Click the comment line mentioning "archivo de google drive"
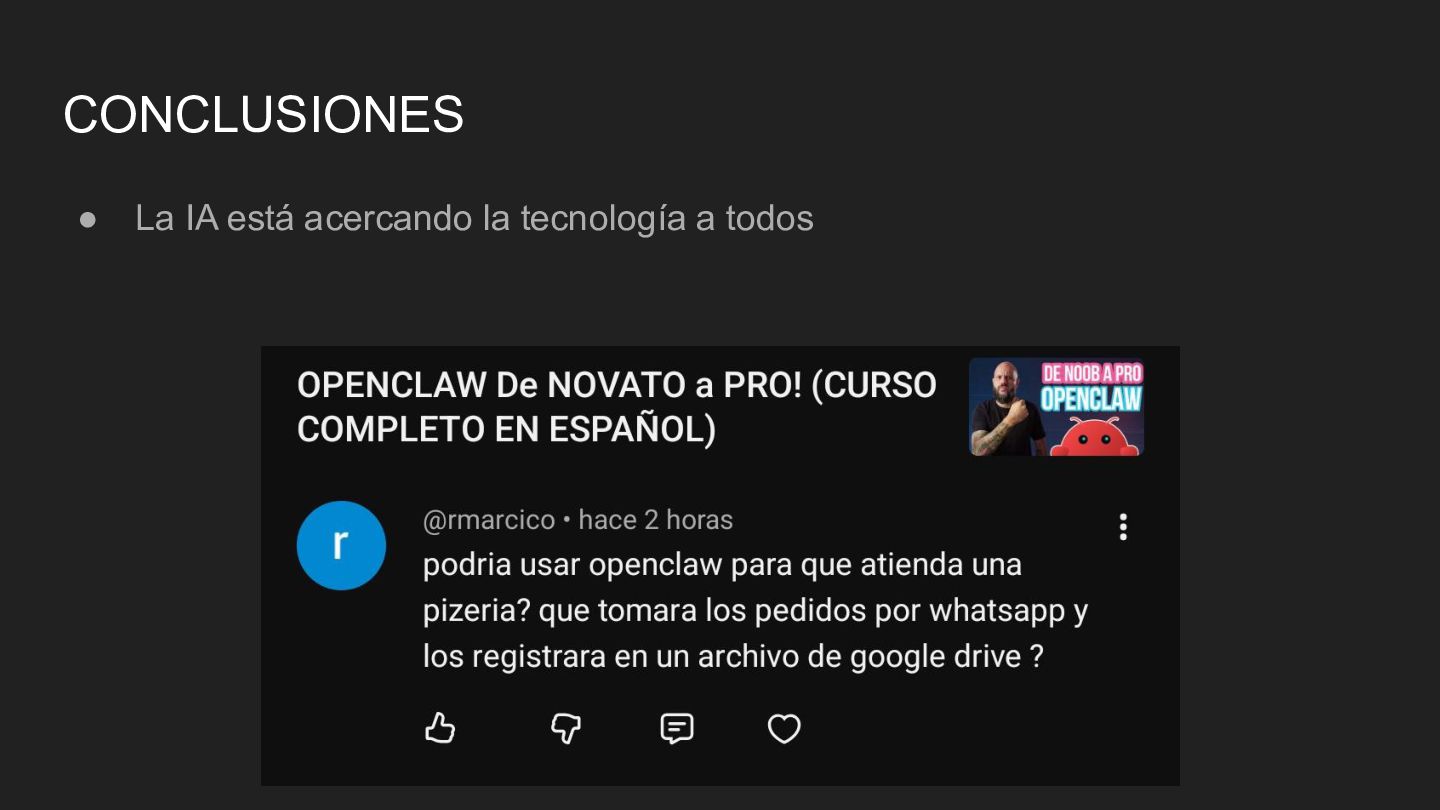This screenshot has height=810, width=1440. click(x=733, y=656)
